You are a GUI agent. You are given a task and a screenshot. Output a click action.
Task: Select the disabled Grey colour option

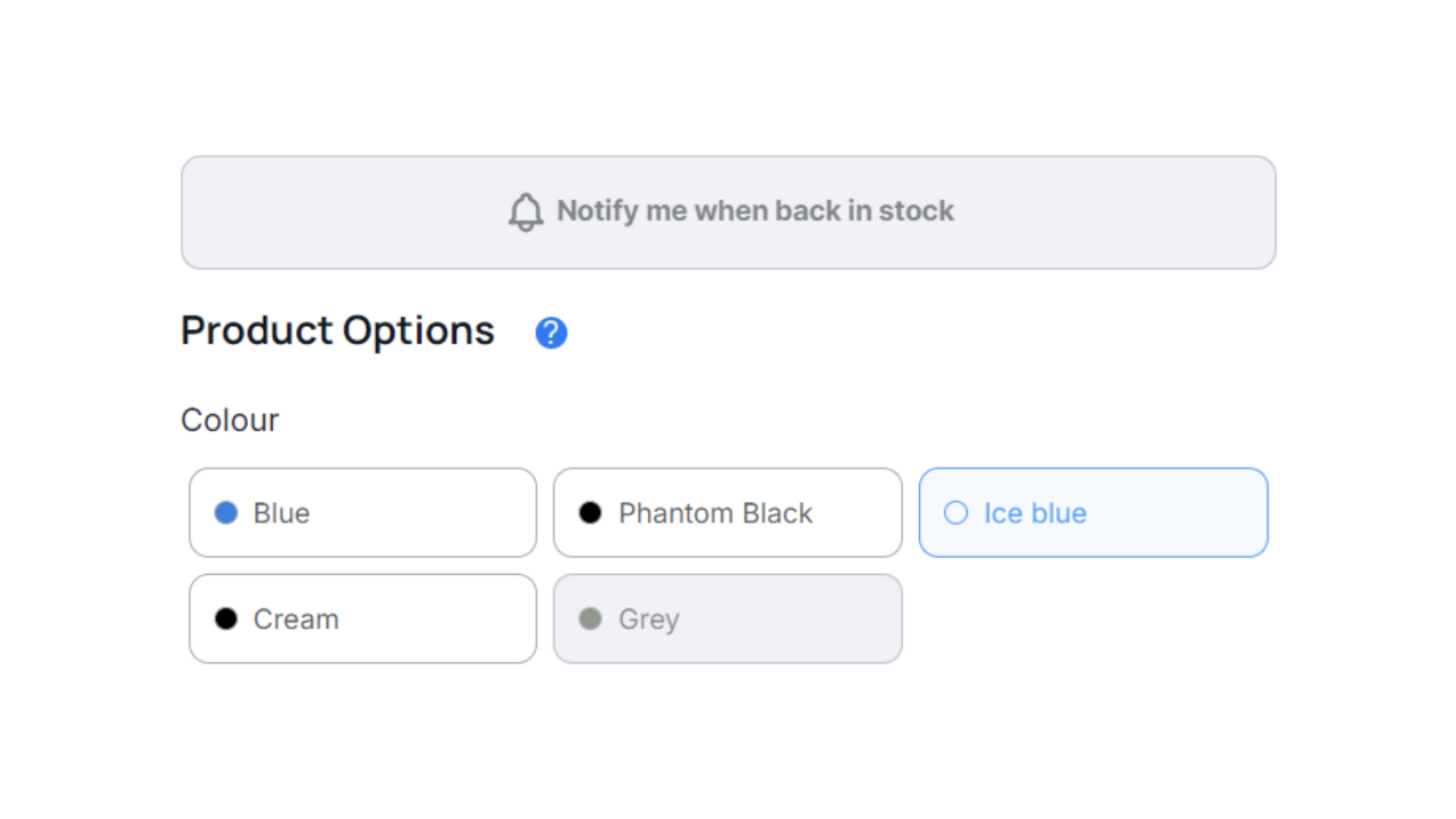click(728, 619)
